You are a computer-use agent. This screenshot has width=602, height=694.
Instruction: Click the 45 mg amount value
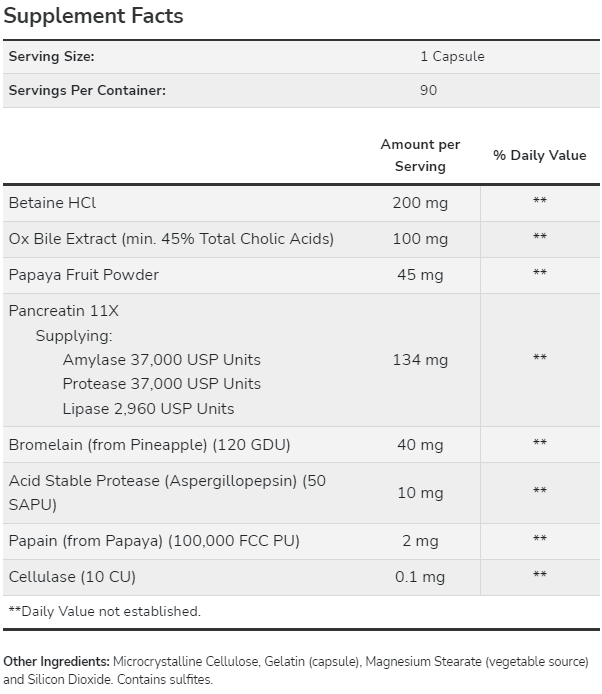click(420, 275)
